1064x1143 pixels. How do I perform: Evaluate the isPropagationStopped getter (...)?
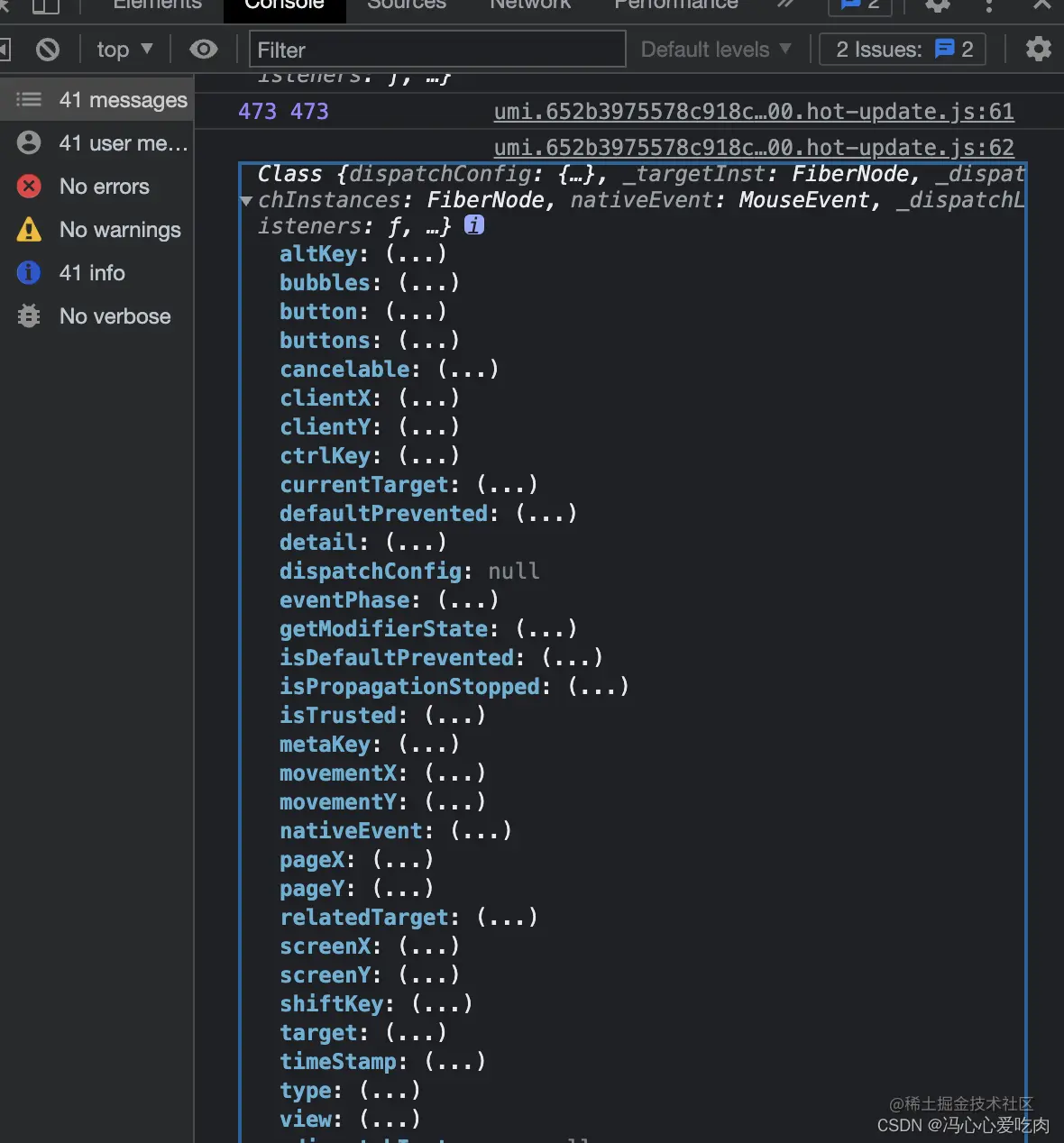599,687
